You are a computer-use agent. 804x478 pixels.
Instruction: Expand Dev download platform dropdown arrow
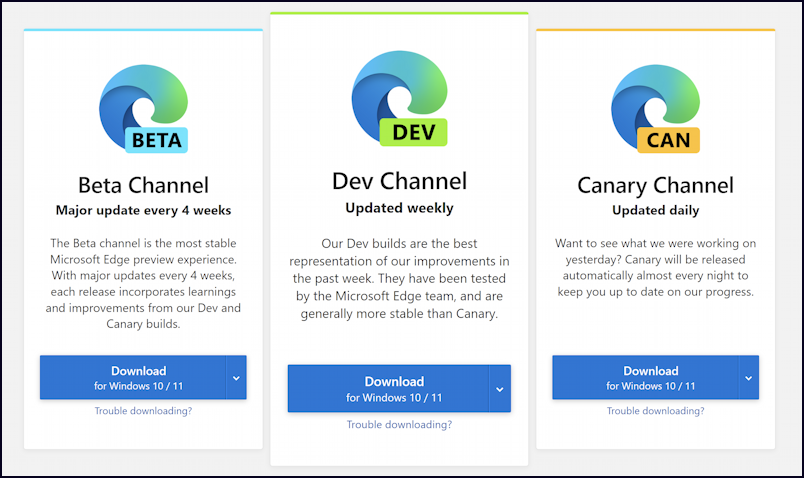tap(500, 389)
